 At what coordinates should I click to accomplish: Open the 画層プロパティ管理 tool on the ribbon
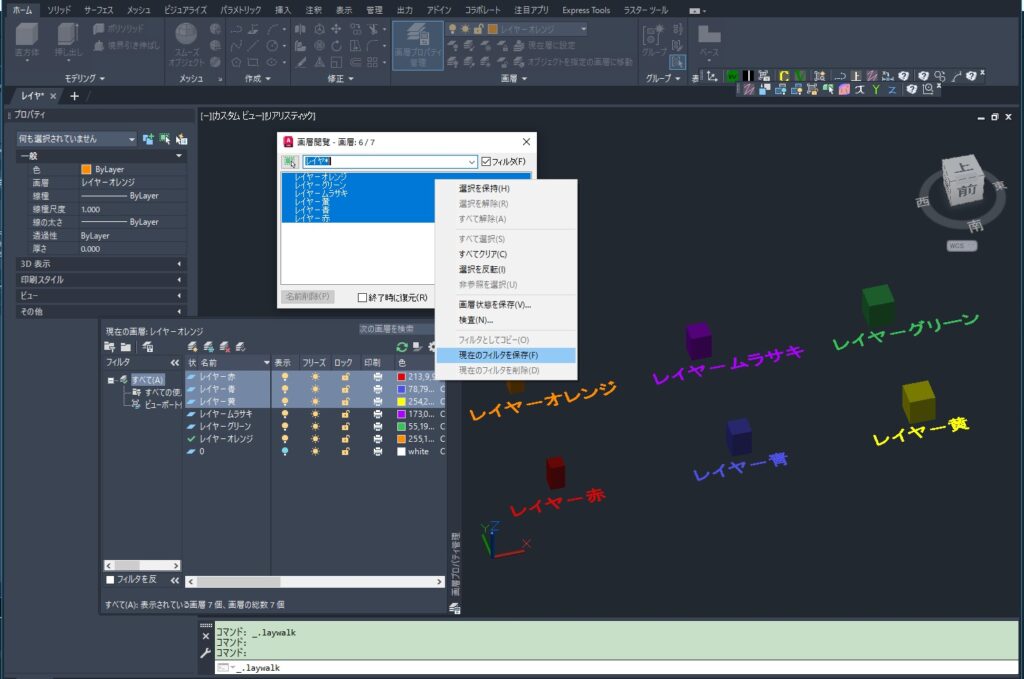(x=420, y=45)
